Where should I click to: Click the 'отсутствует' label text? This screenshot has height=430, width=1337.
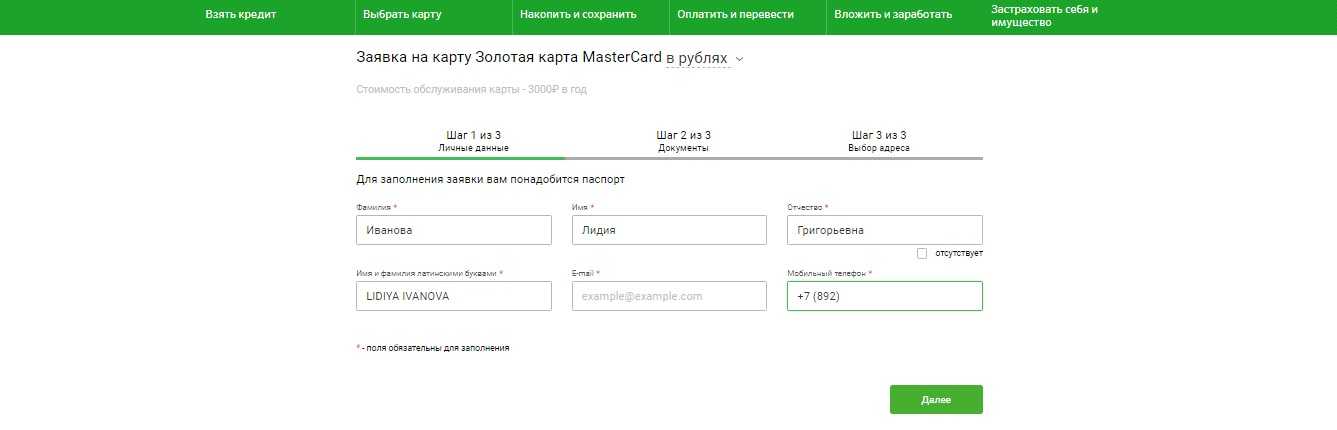[x=959, y=253]
